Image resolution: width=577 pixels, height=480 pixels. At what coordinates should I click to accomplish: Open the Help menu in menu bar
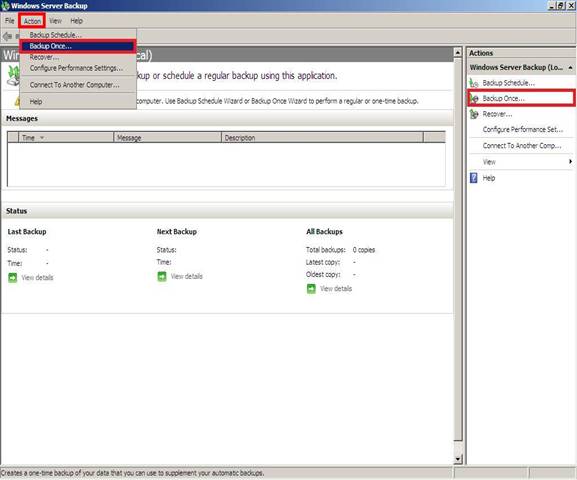tap(77, 21)
